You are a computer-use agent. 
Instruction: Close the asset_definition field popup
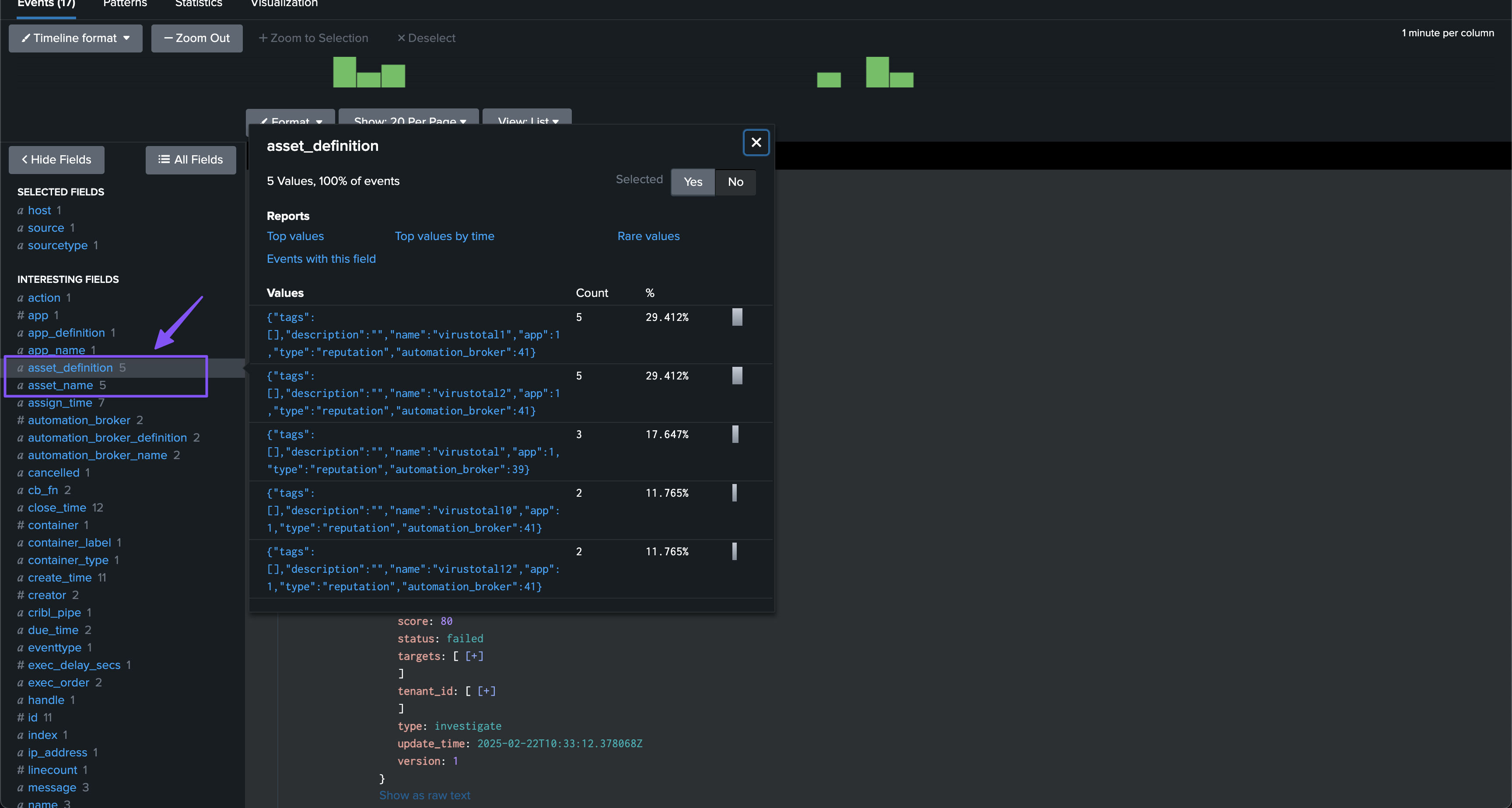tap(756, 143)
